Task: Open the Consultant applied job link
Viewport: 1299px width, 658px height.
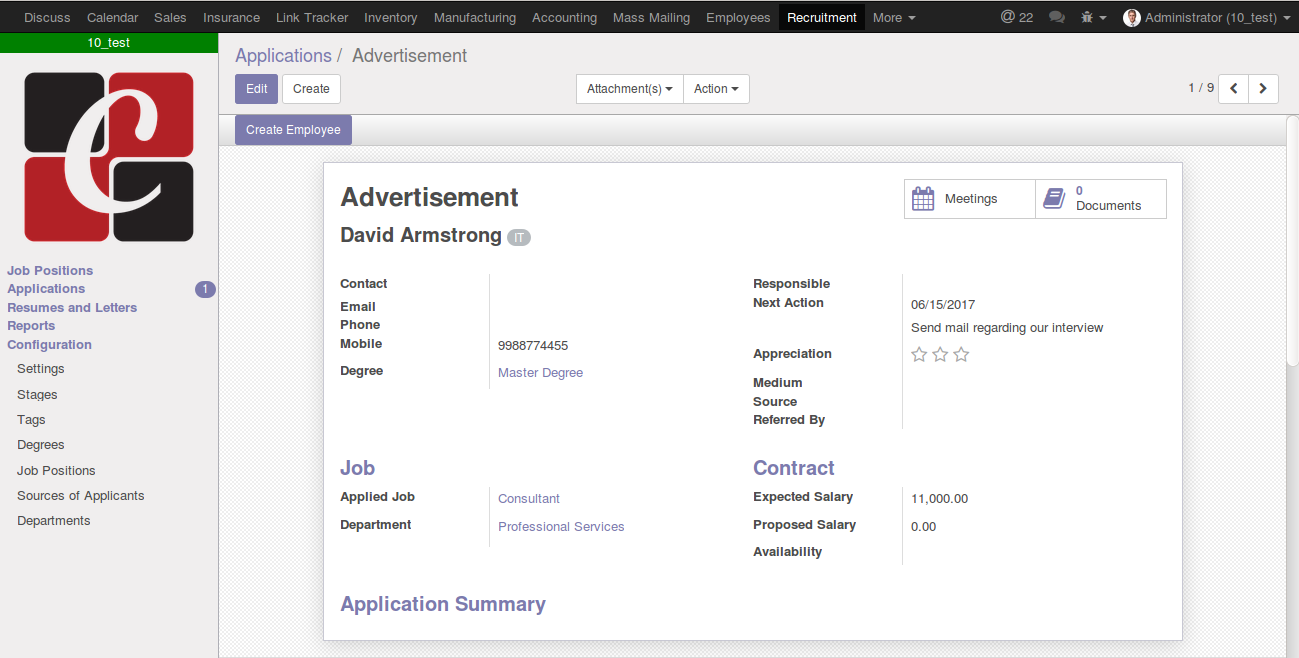Action: tap(529, 499)
